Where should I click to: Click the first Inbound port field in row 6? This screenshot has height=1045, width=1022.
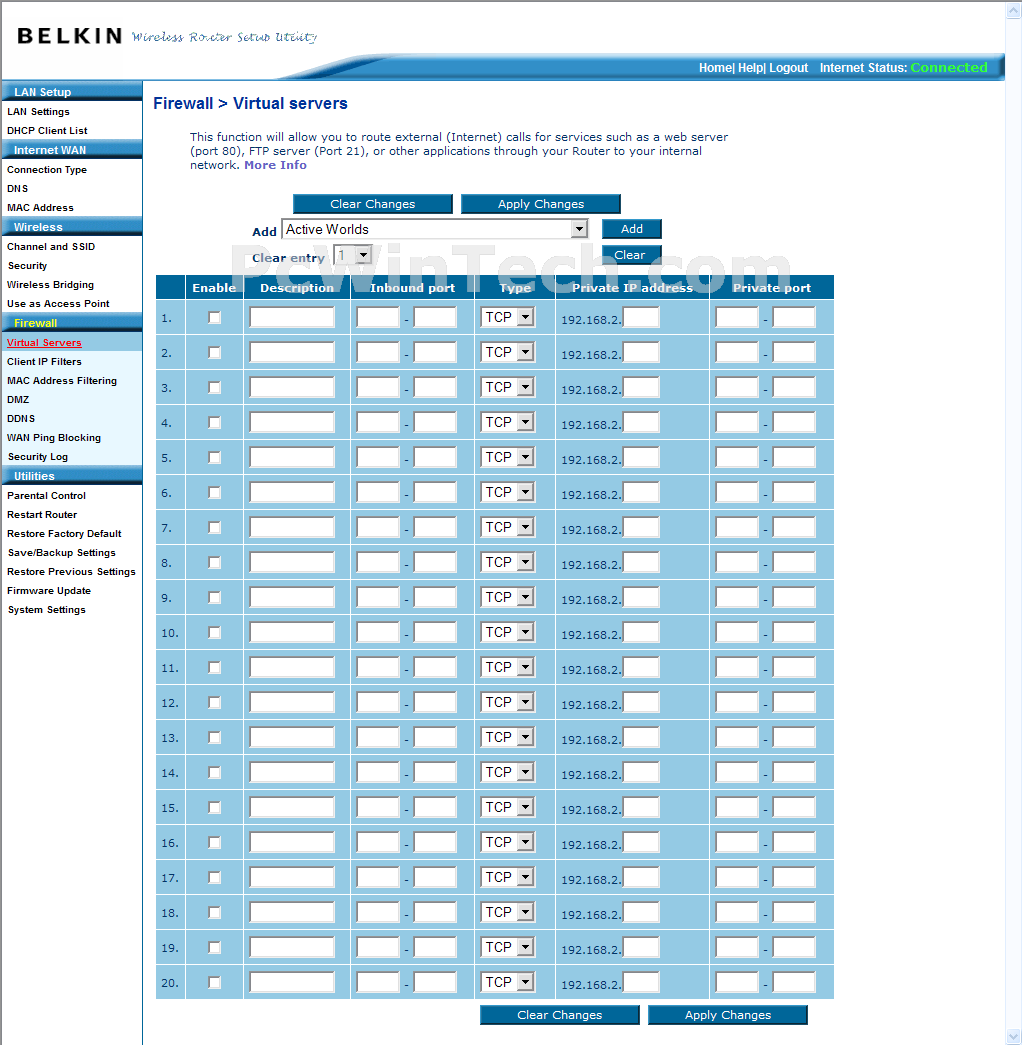pos(378,493)
